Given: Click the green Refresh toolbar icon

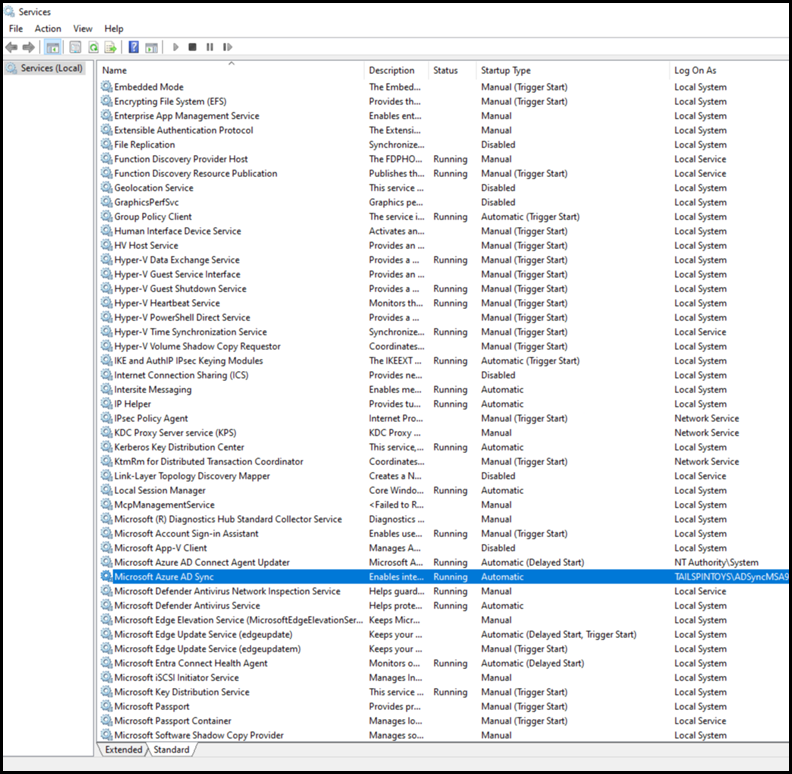Looking at the screenshot, I should click(x=93, y=47).
